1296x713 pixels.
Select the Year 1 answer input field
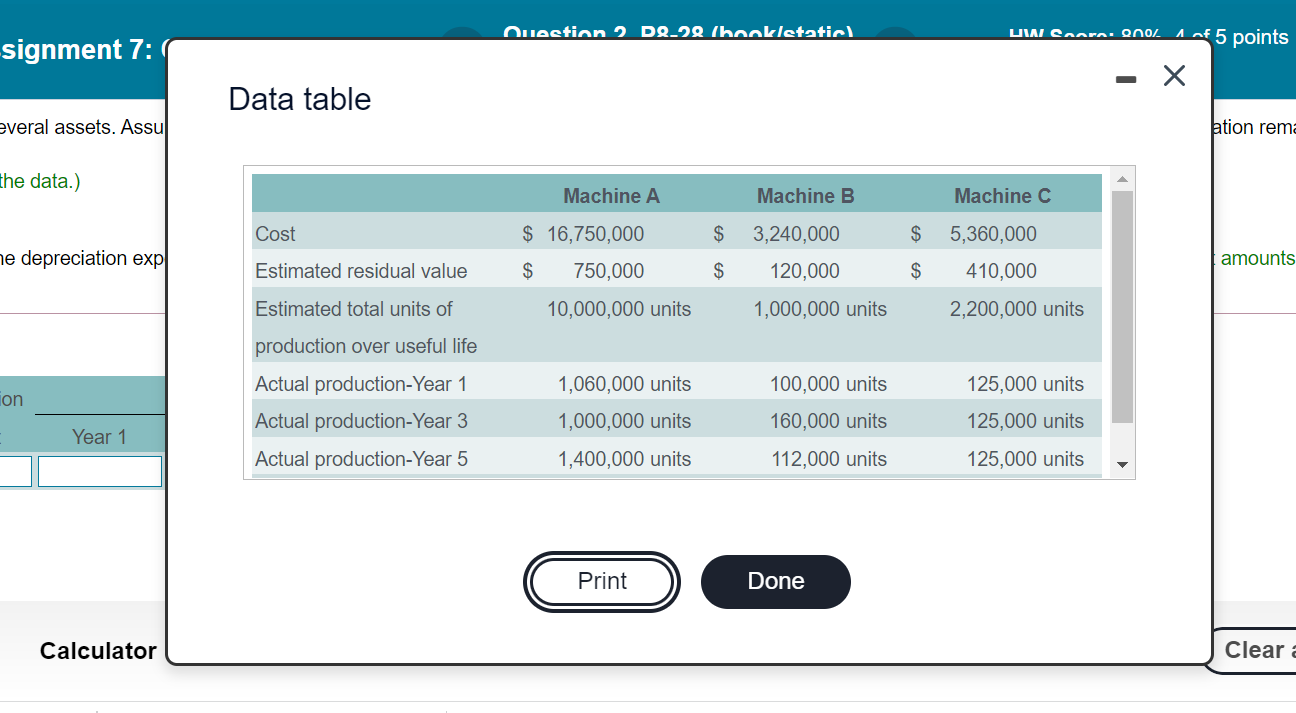tap(99, 470)
